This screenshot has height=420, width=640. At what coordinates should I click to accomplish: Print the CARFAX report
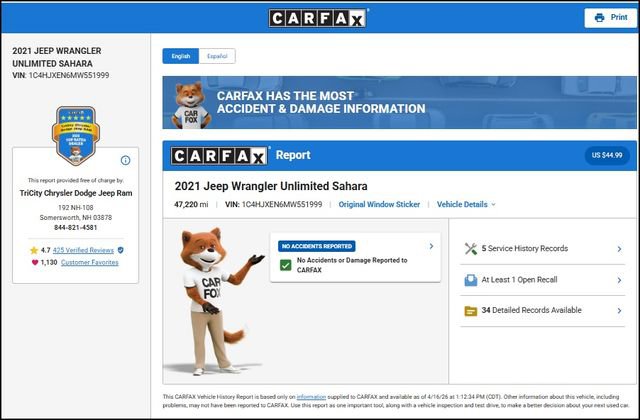pos(610,18)
